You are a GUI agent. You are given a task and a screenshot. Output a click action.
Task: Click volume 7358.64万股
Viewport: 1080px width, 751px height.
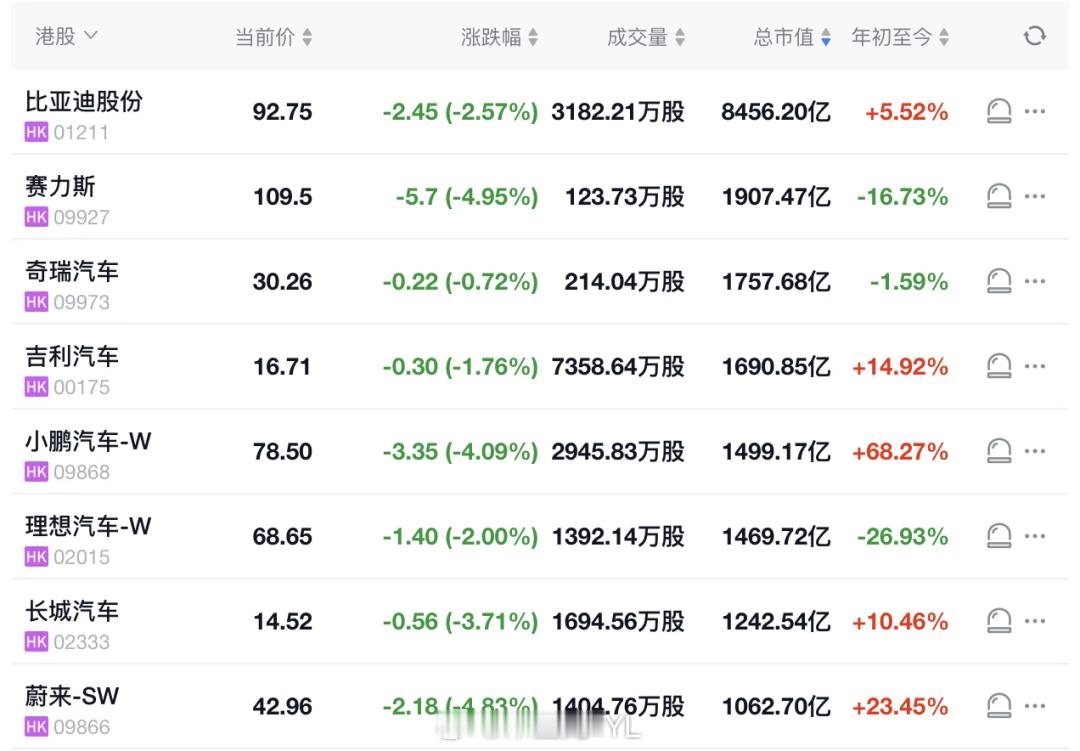click(618, 367)
